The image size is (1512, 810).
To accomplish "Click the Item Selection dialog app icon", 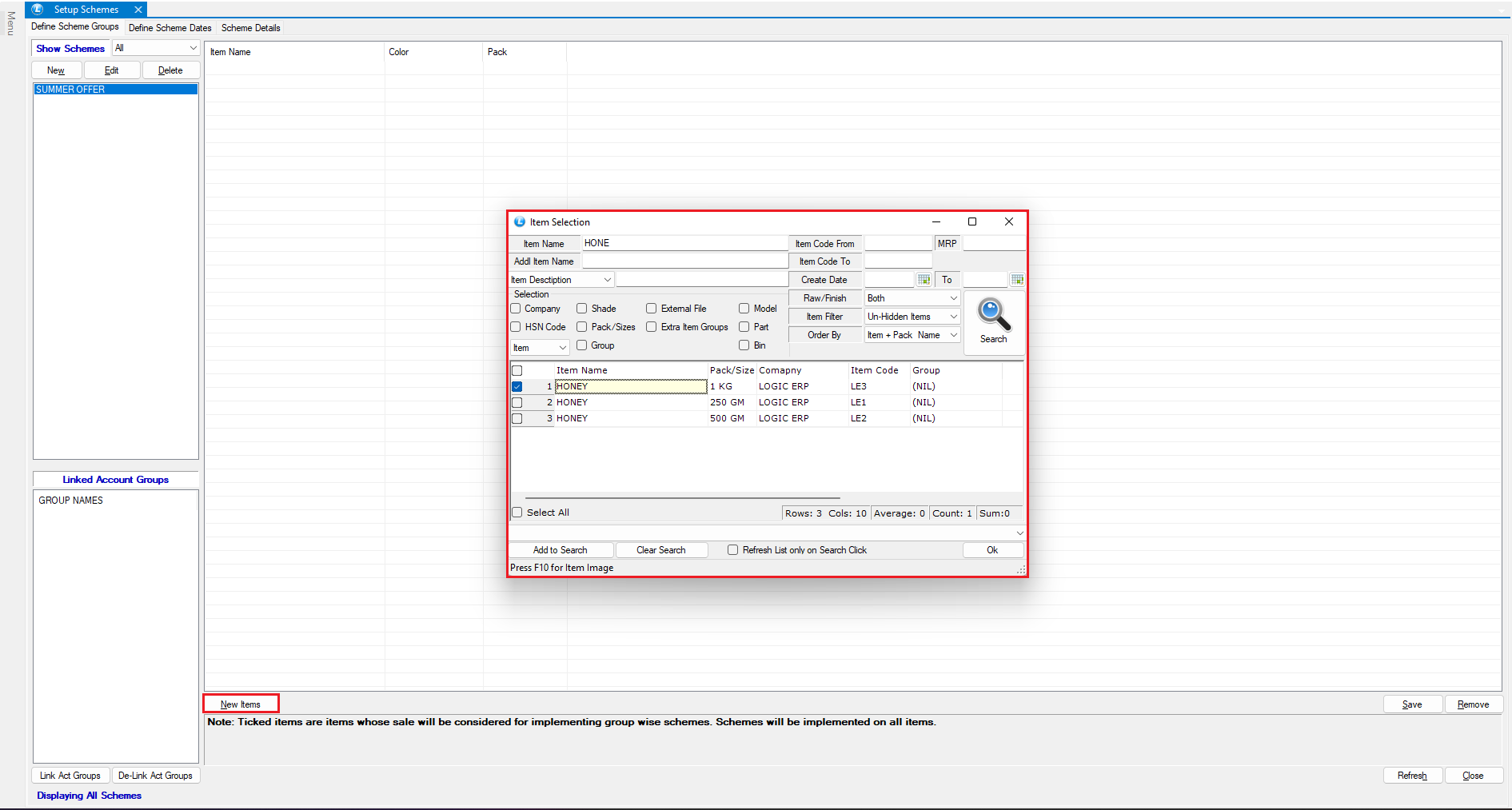I will tap(520, 222).
